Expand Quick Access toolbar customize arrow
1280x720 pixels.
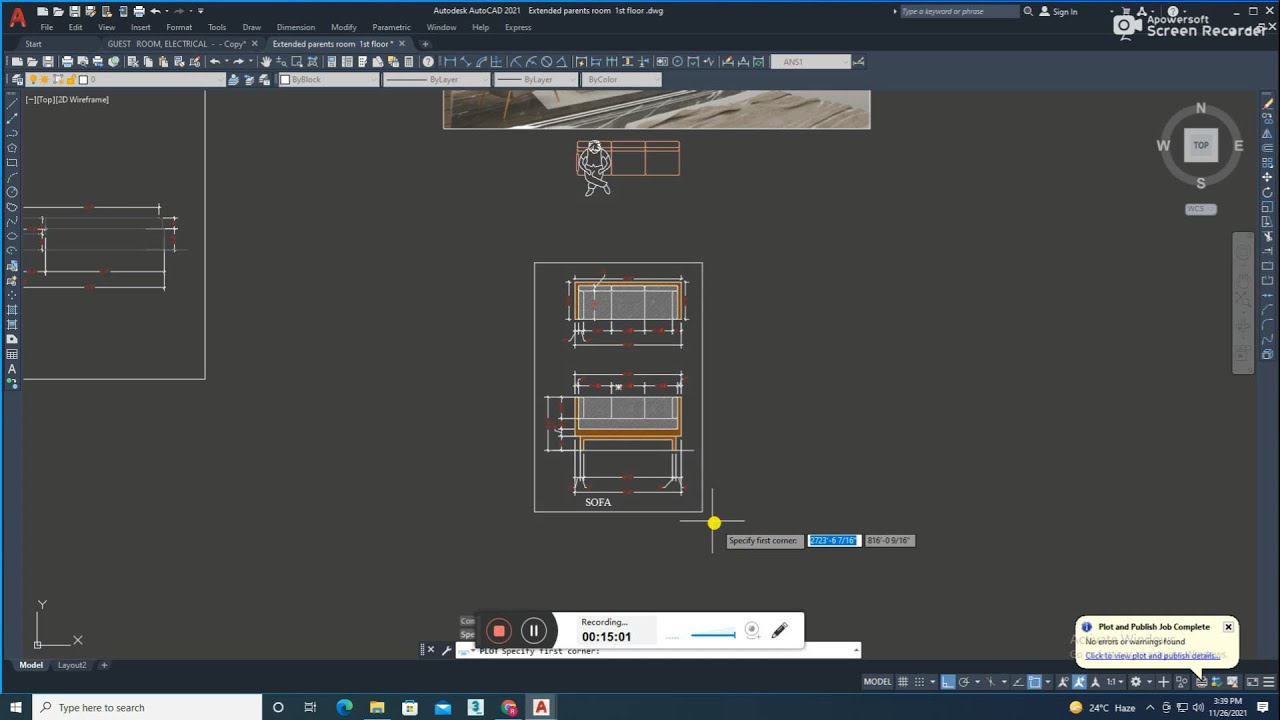pos(200,11)
